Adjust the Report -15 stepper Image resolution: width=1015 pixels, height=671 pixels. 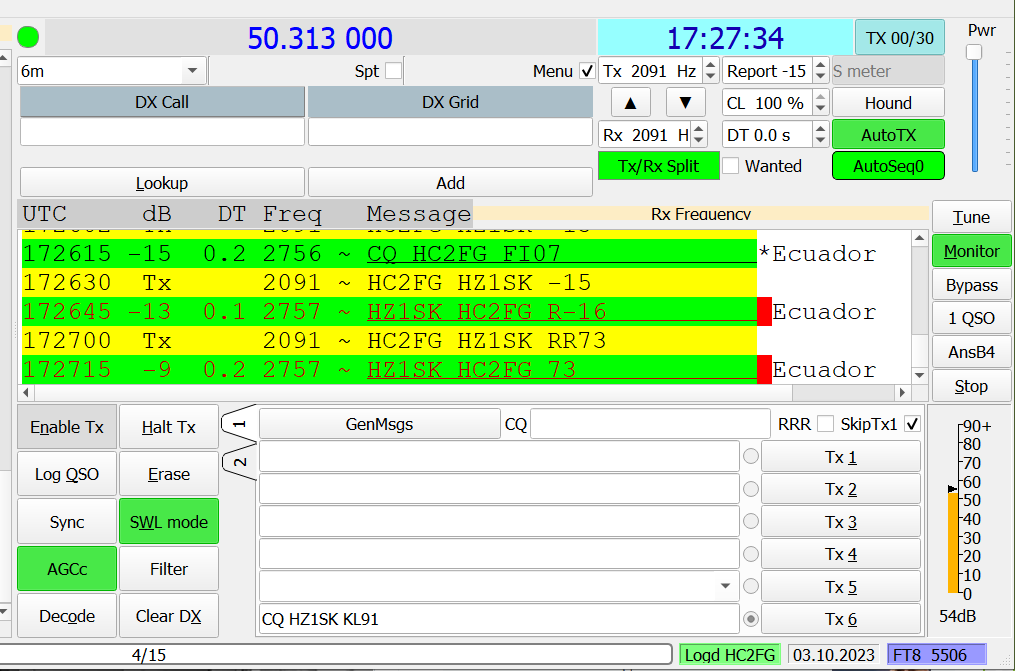820,71
